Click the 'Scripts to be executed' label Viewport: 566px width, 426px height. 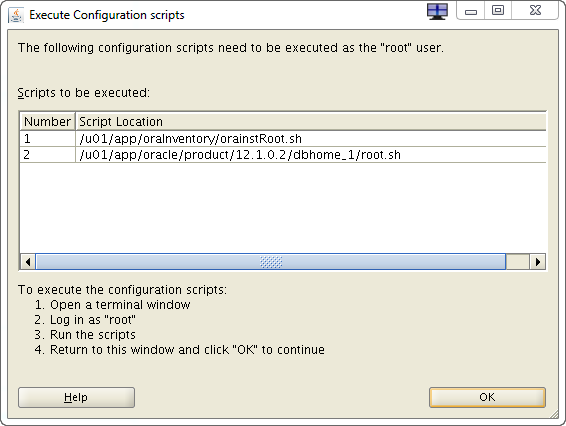[x=83, y=93]
